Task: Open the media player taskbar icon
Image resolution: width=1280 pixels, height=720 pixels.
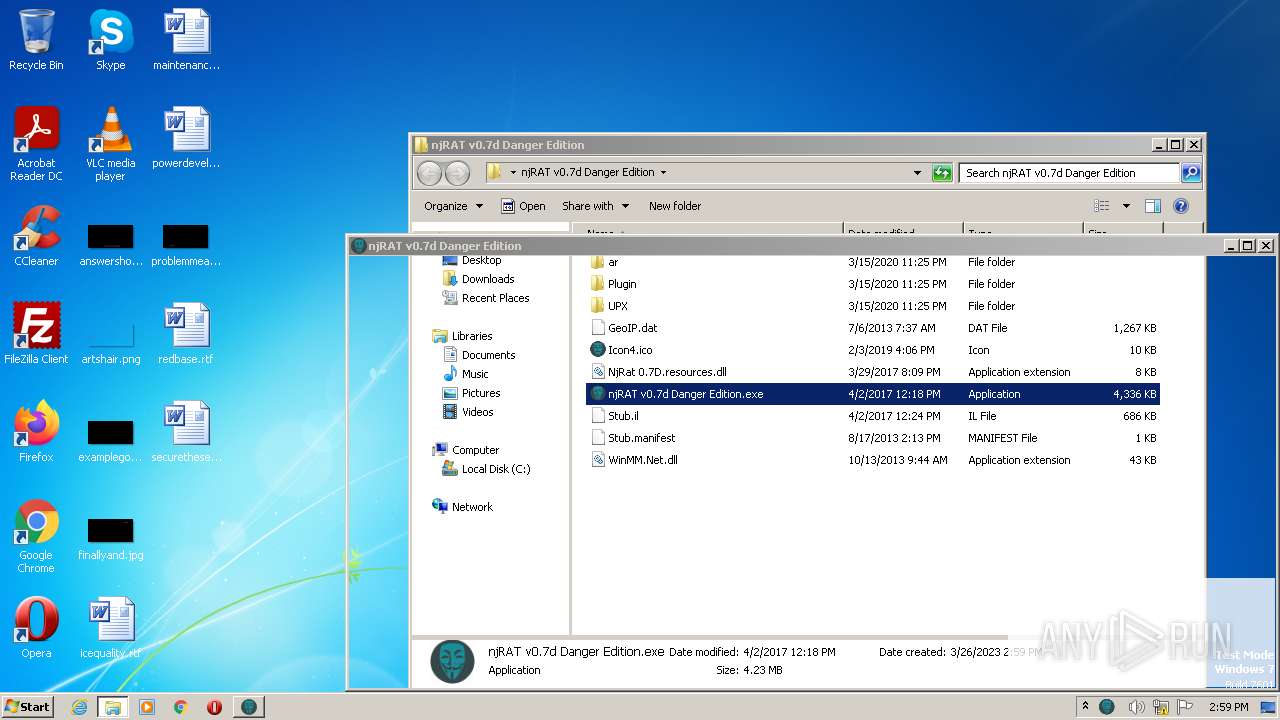Action: point(147,707)
